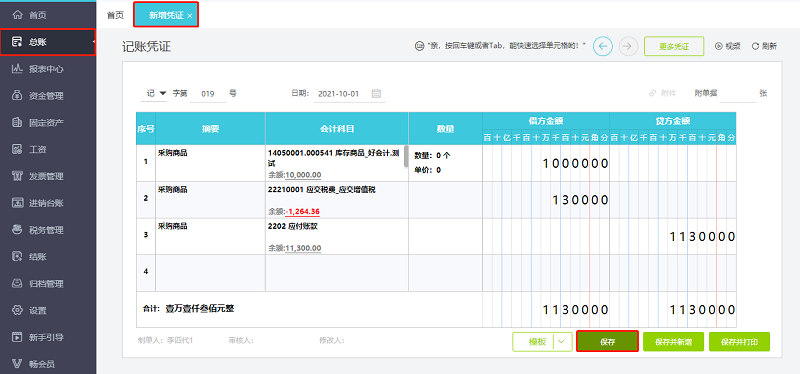Open the date picker calendar icon
This screenshot has width=800, height=374.
click(x=377, y=93)
